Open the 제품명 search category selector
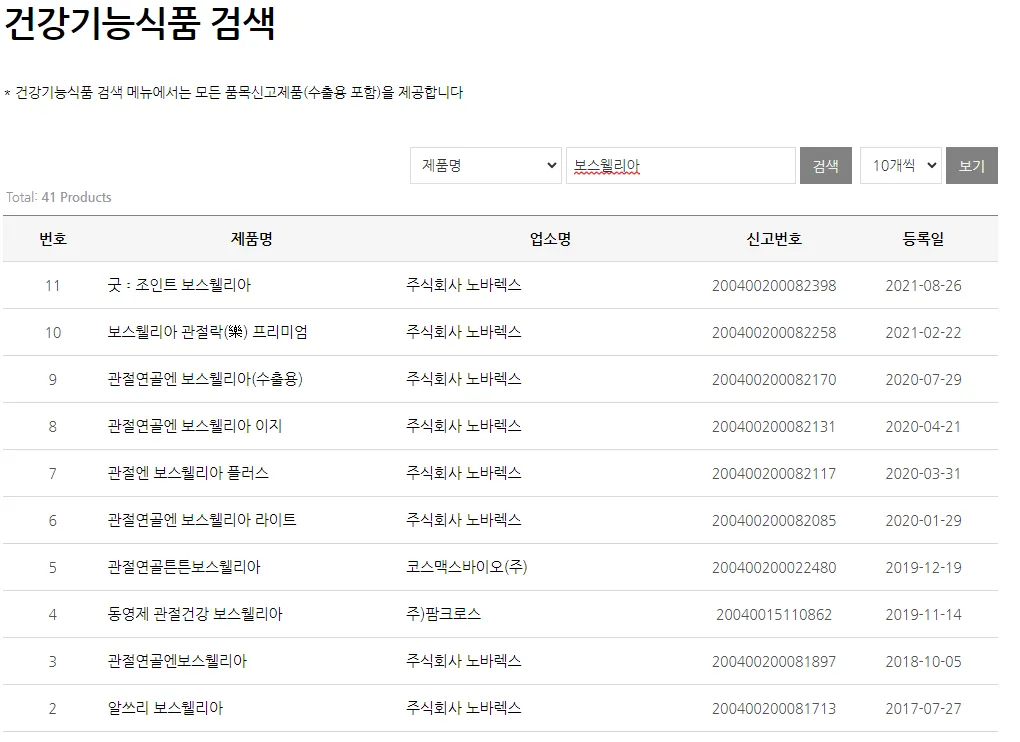The height and width of the screenshot is (742, 1020). click(485, 165)
